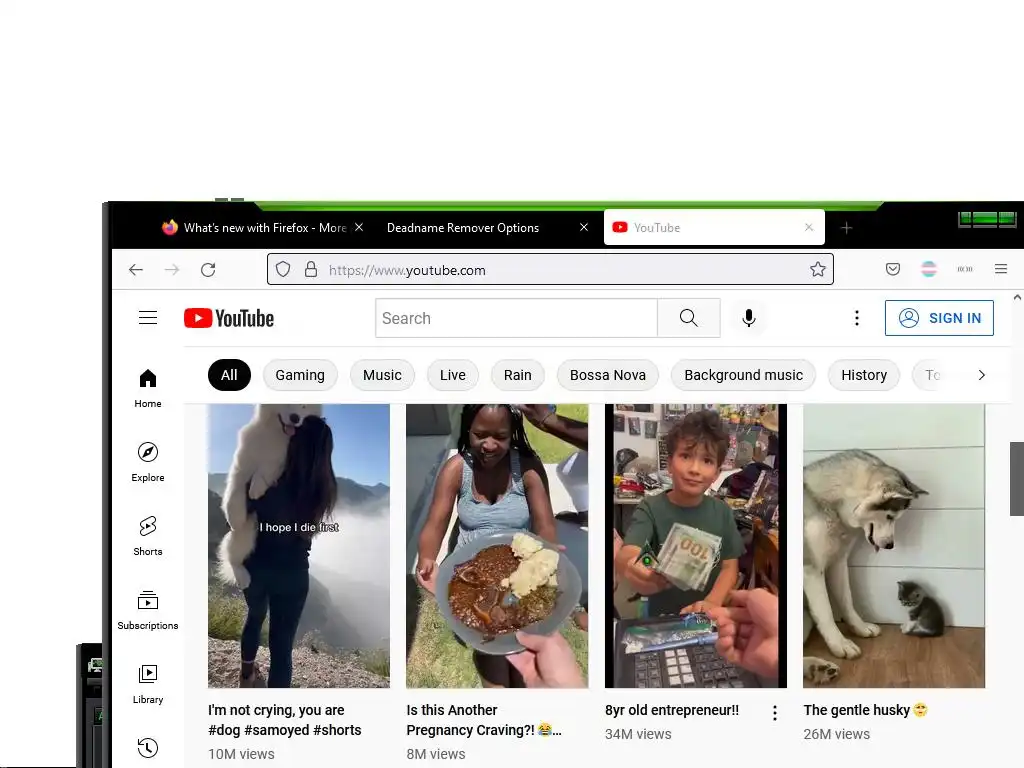Open the 8yr old entrepreneur thumbnail
The height and width of the screenshot is (768, 1024).
pyautogui.click(x=696, y=545)
